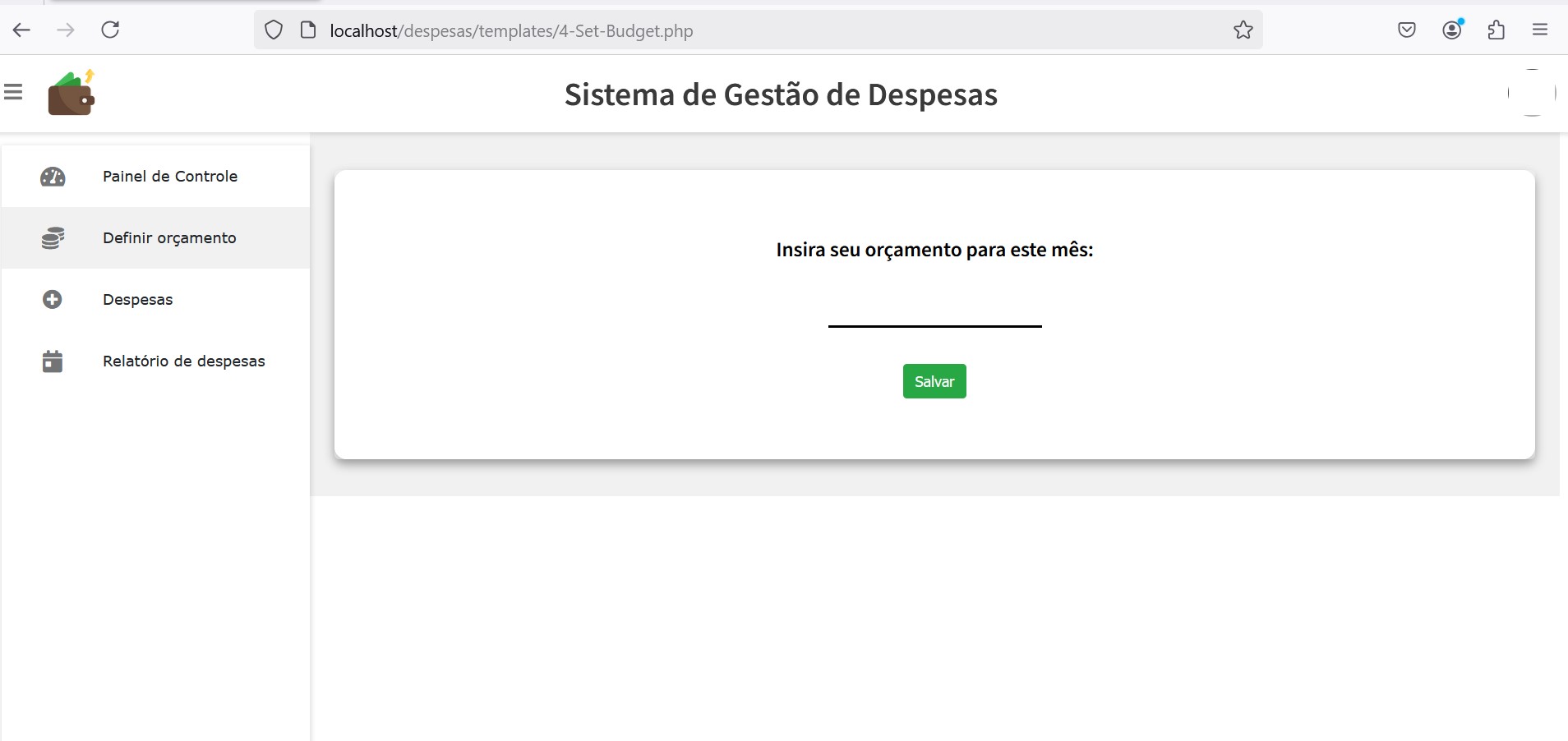1568x741 pixels.
Task: Bookmark this page with star icon
Action: click(1243, 30)
